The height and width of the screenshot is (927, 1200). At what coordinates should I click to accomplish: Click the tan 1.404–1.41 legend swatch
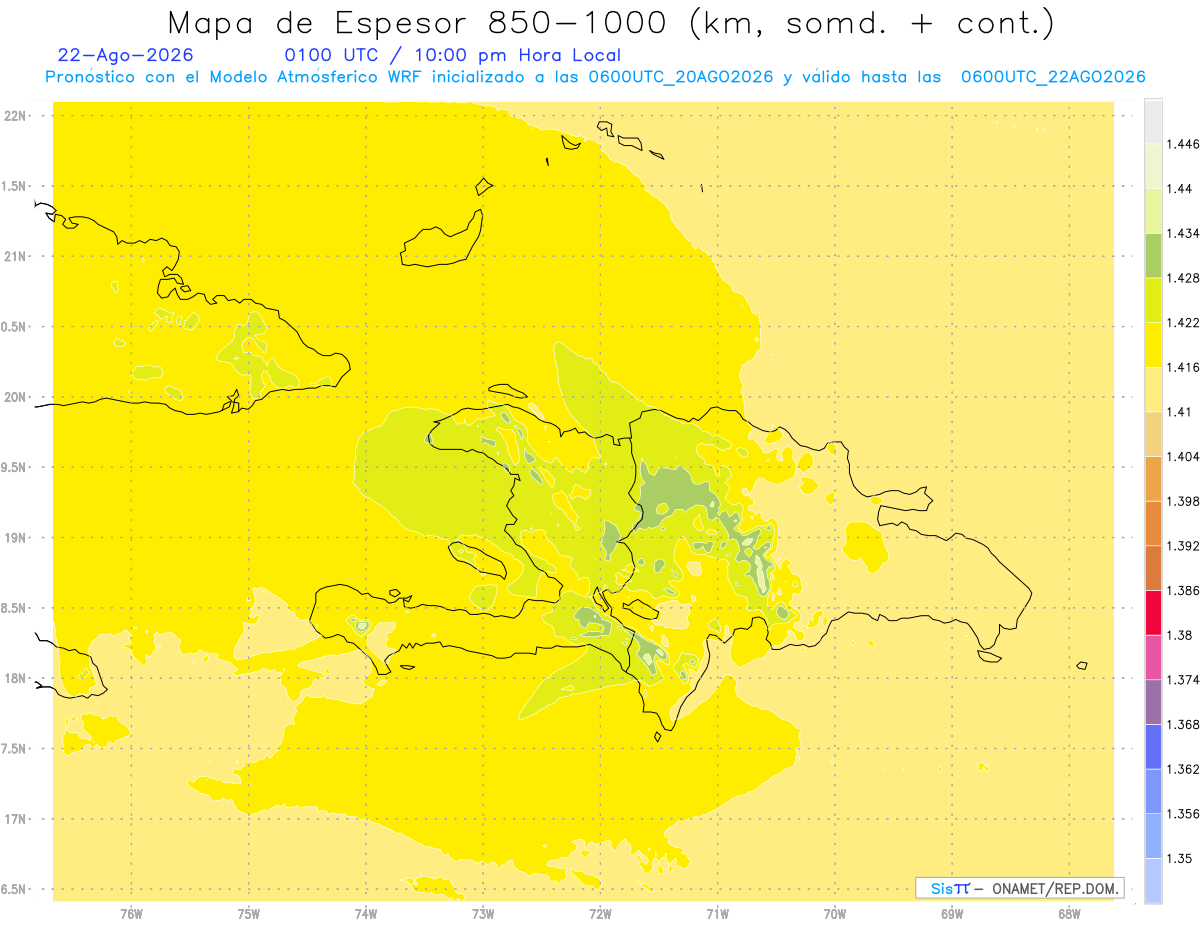pyautogui.click(x=1153, y=434)
